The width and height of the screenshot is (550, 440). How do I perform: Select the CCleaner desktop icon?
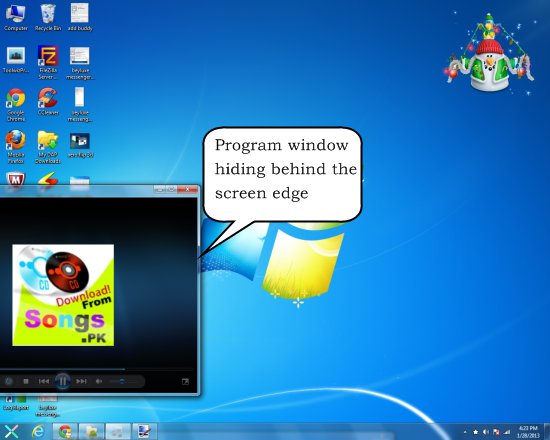[x=48, y=101]
